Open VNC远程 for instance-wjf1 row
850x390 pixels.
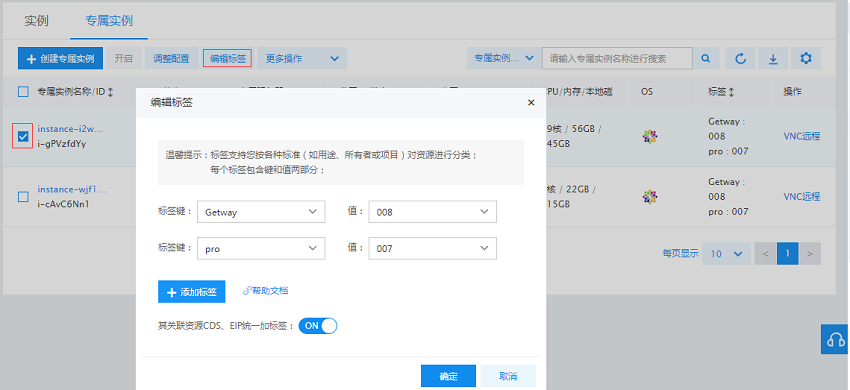coord(802,196)
